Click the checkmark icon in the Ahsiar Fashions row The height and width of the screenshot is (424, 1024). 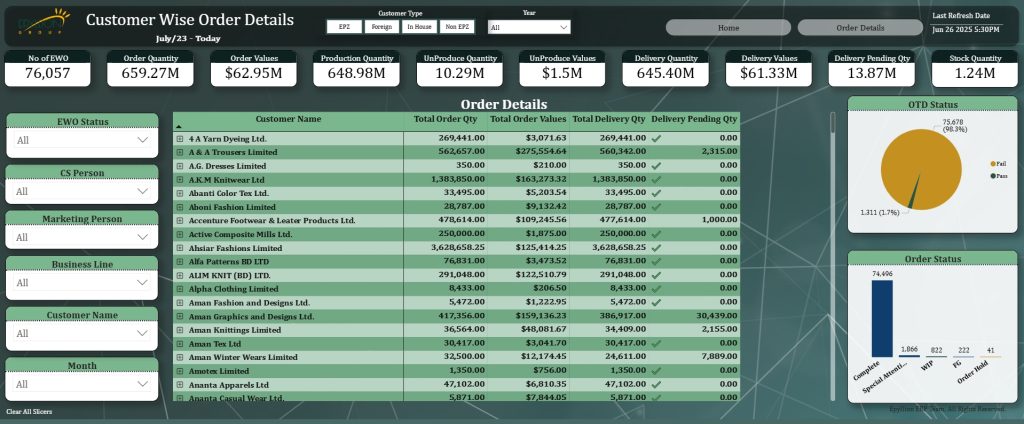[x=656, y=247]
